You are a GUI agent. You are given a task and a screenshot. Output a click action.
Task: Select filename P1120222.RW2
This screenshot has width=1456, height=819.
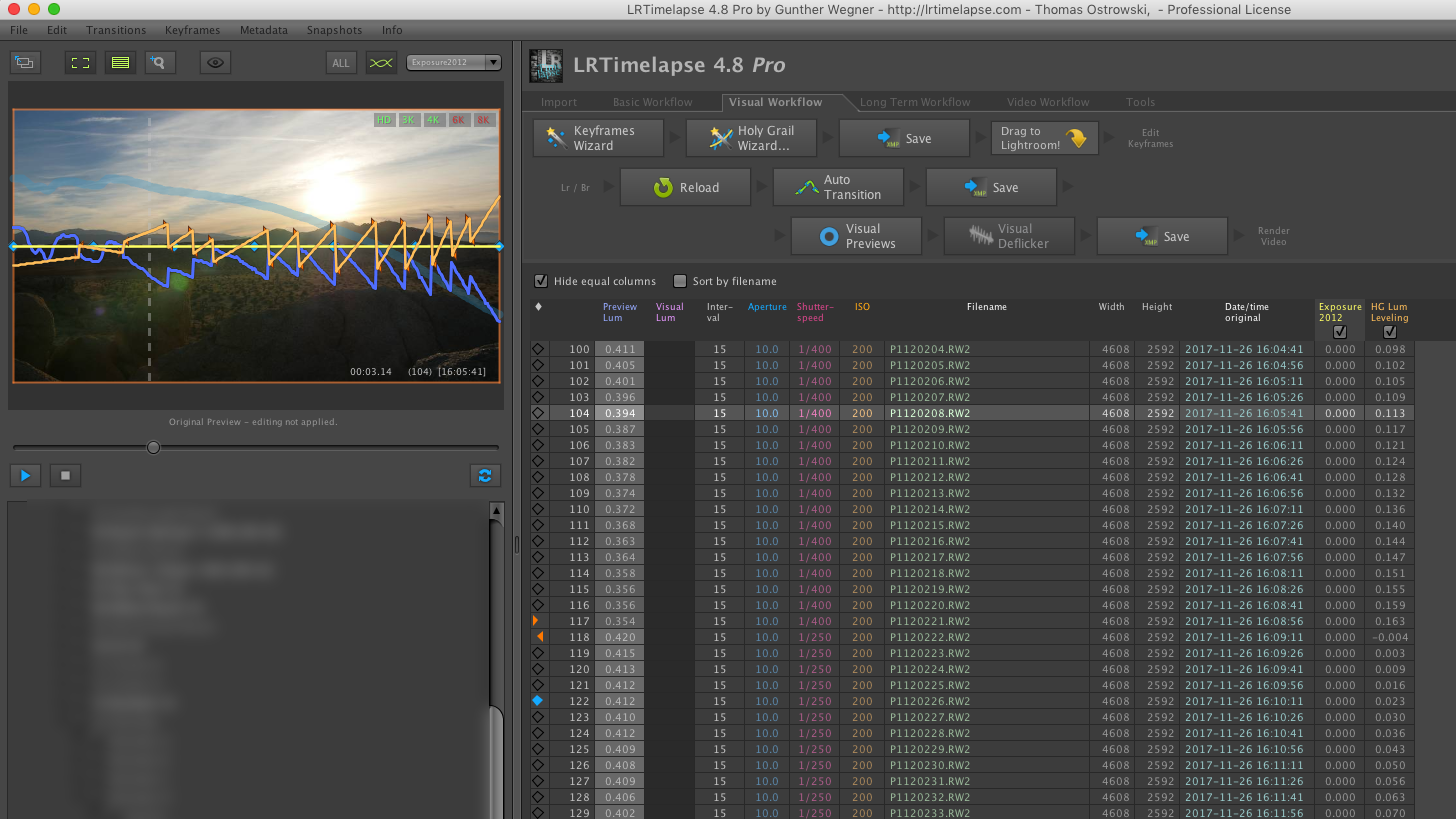(x=930, y=637)
